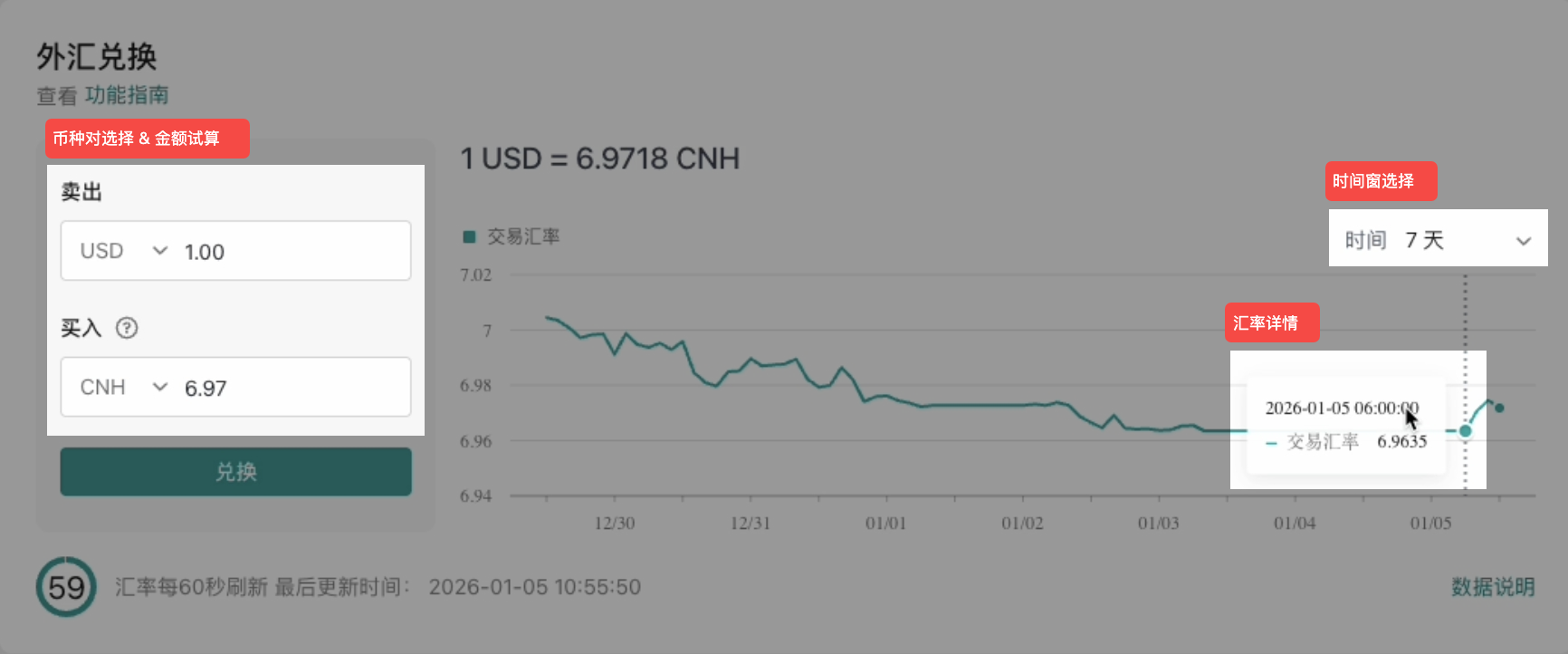Click the 6.97 buy amount field
The height and width of the screenshot is (654, 1568).
(x=290, y=388)
